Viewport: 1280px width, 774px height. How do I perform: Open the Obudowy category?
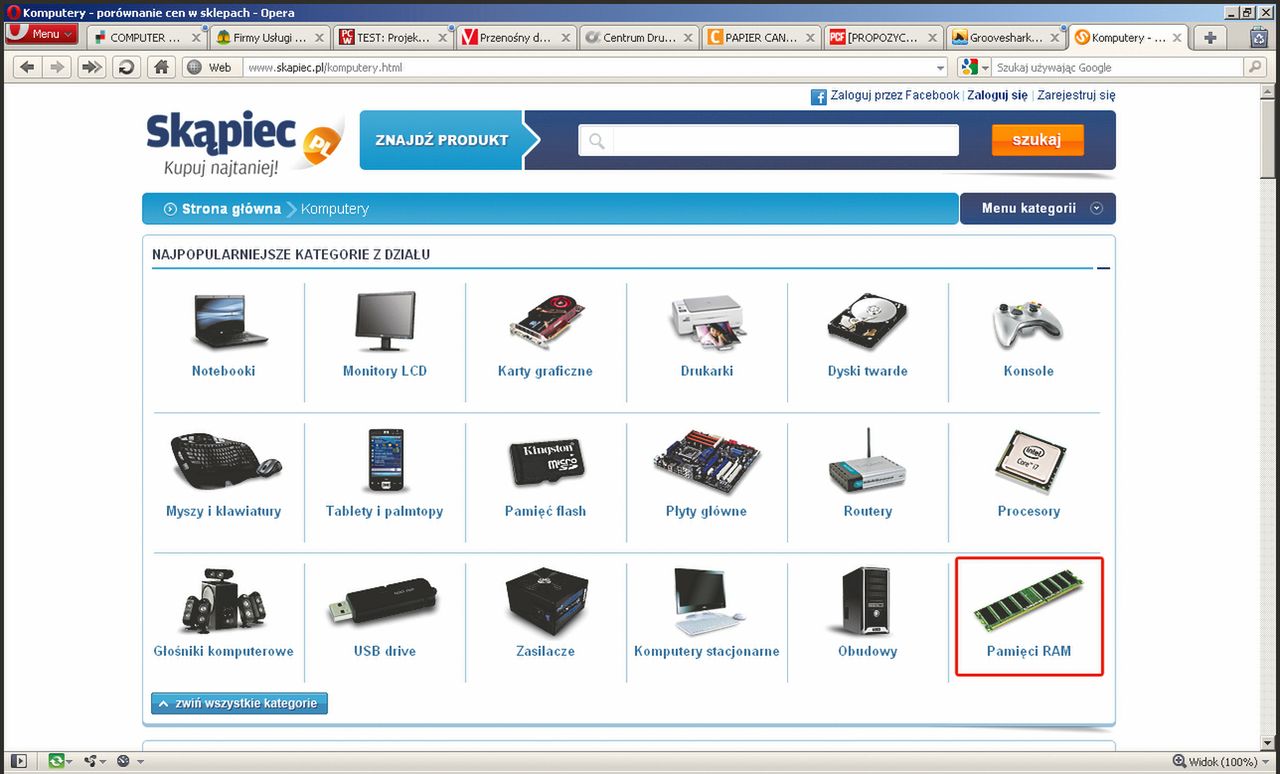(868, 615)
